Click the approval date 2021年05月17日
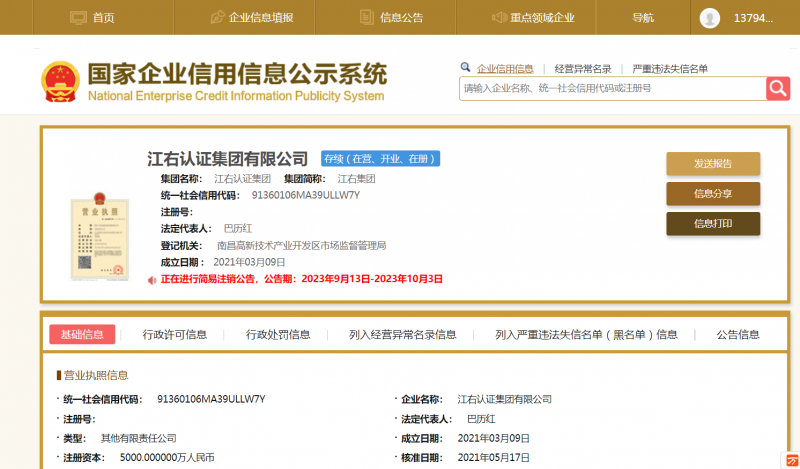This screenshot has width=800, height=469. [494, 458]
